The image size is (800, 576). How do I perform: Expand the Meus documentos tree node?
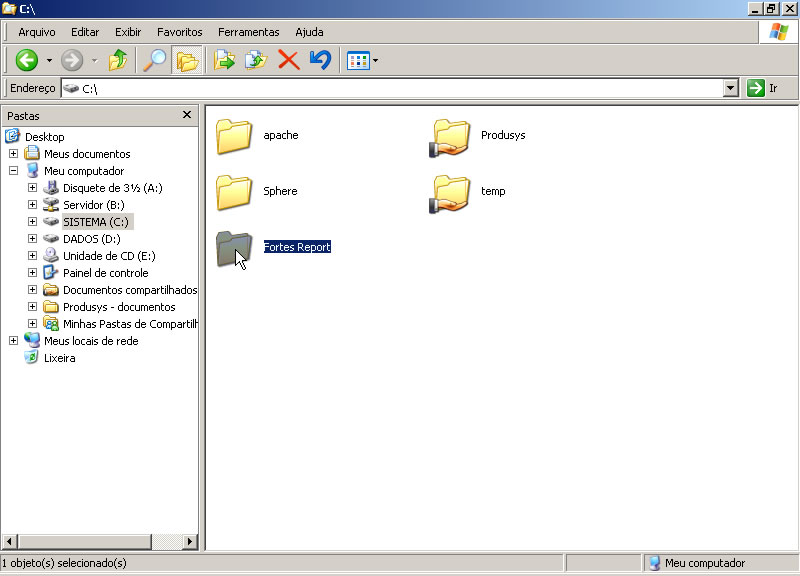pos(14,153)
